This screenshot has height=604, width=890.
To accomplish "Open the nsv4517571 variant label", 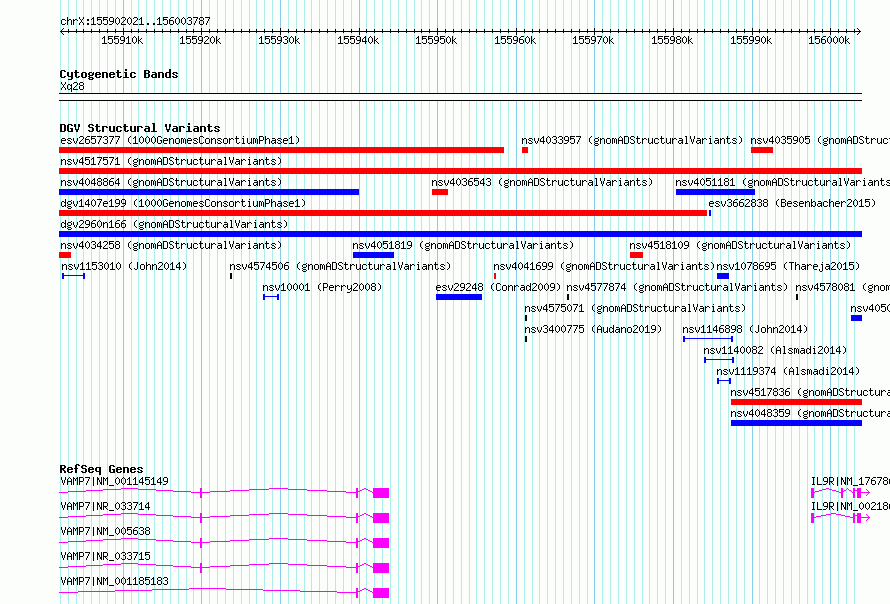I will click(171, 161).
